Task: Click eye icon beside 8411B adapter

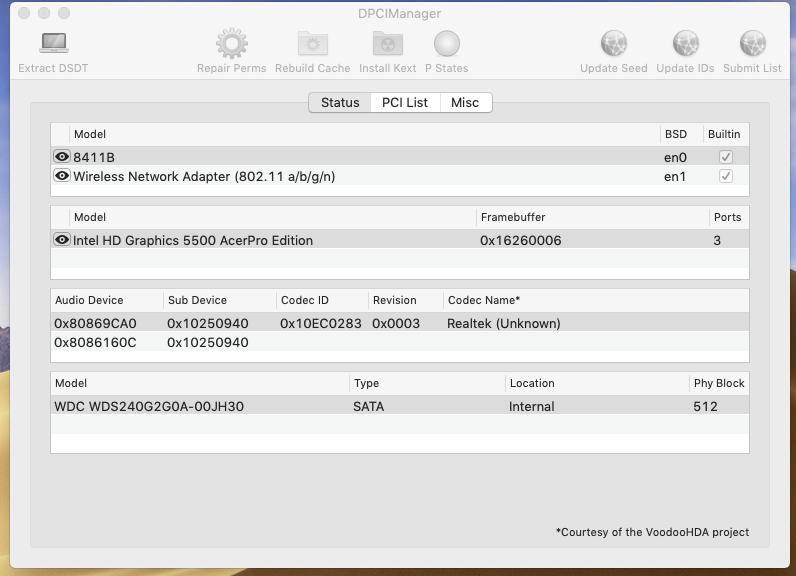Action: (62, 157)
